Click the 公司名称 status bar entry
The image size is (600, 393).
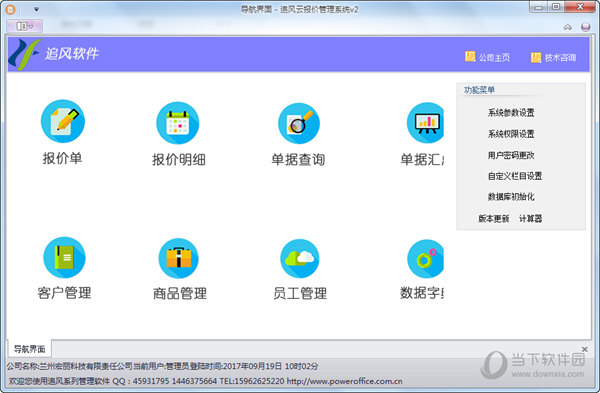click(70, 366)
